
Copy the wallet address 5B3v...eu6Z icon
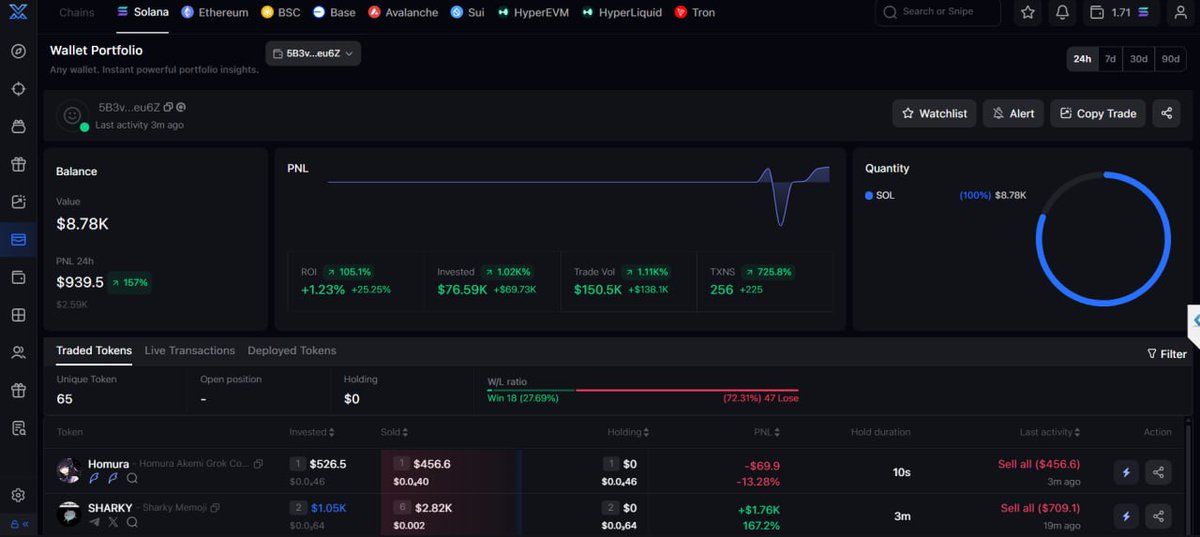[168, 107]
